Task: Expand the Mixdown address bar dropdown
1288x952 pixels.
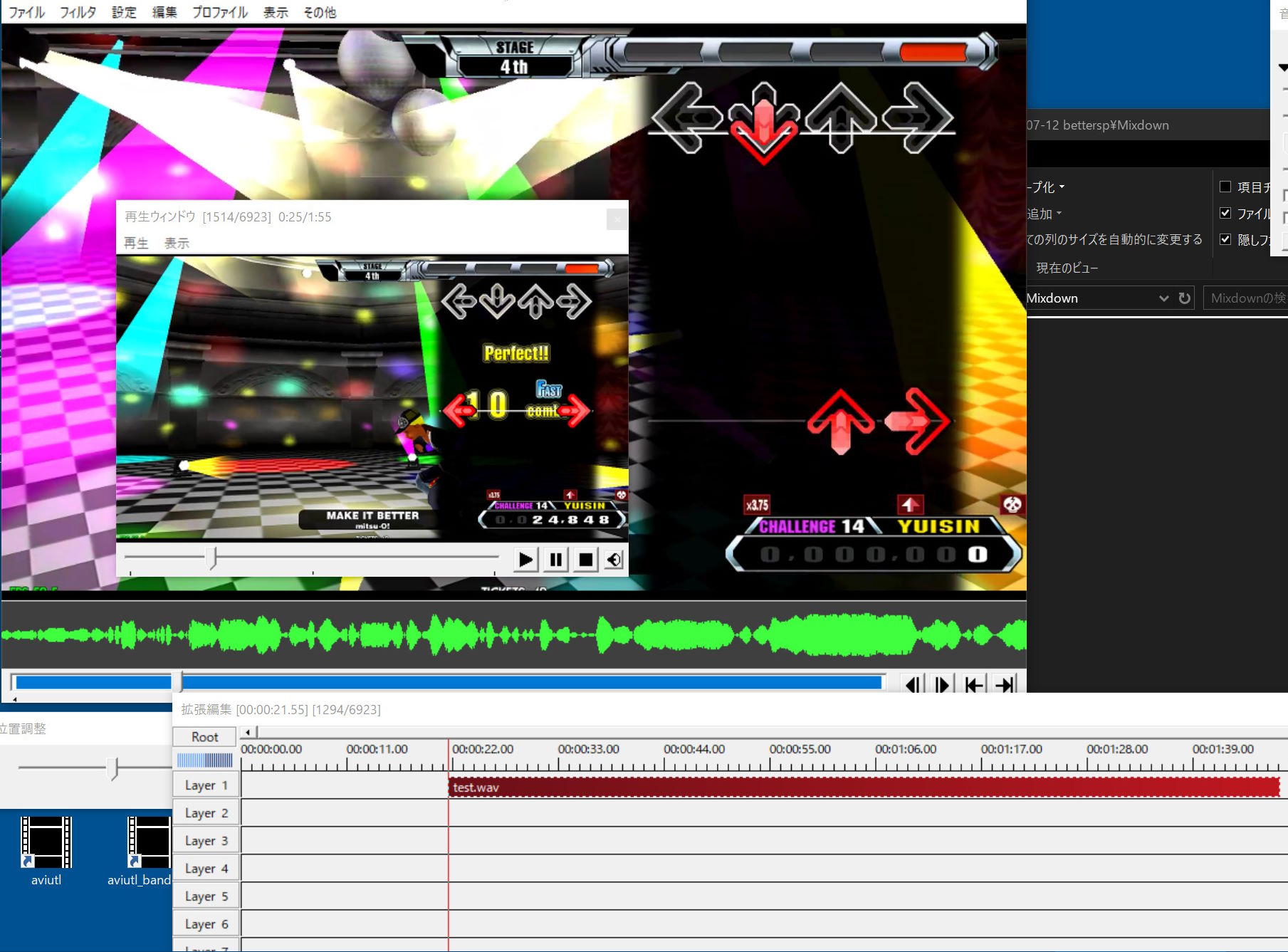Action: tap(1163, 298)
